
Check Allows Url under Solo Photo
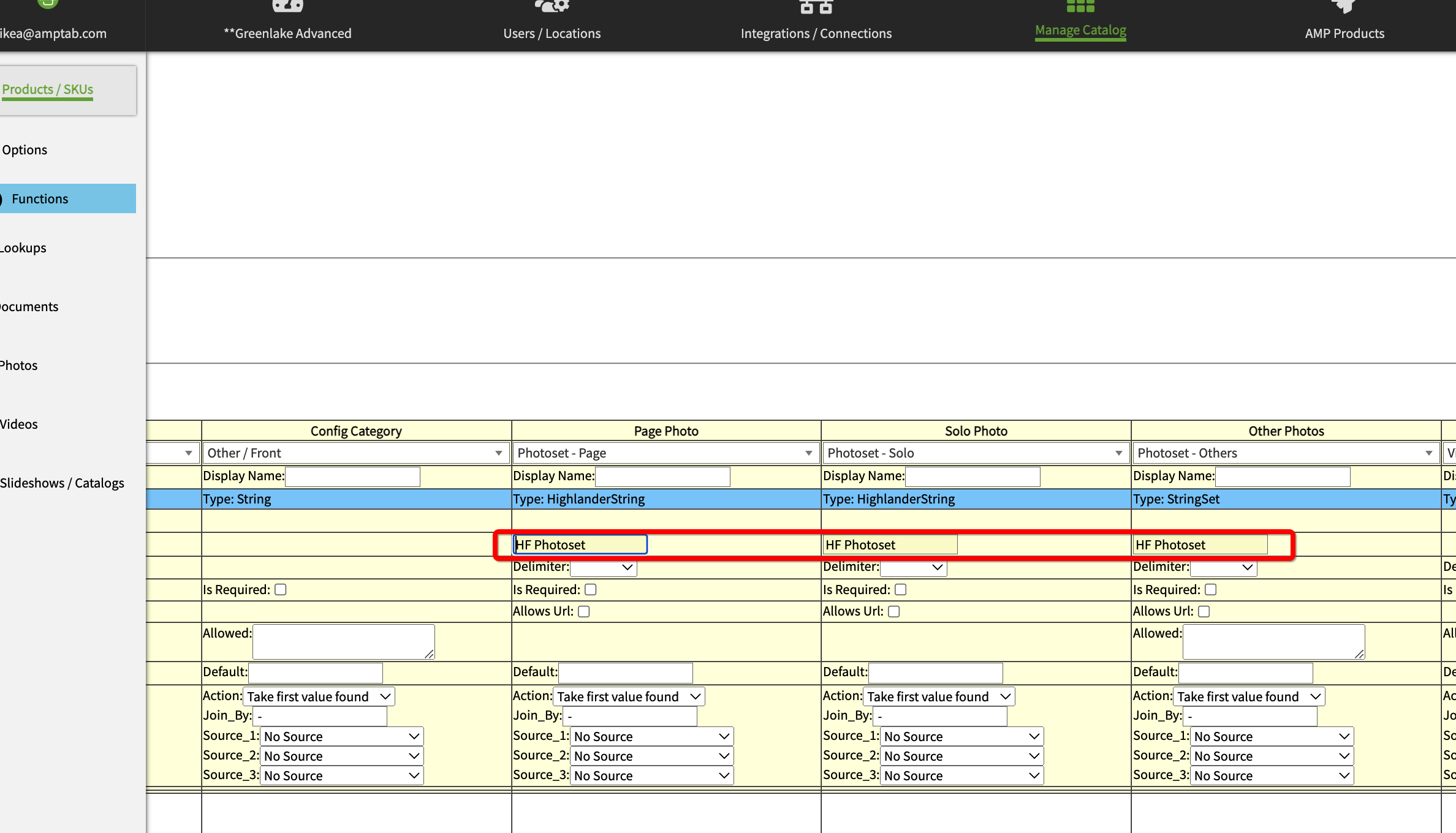click(x=894, y=611)
